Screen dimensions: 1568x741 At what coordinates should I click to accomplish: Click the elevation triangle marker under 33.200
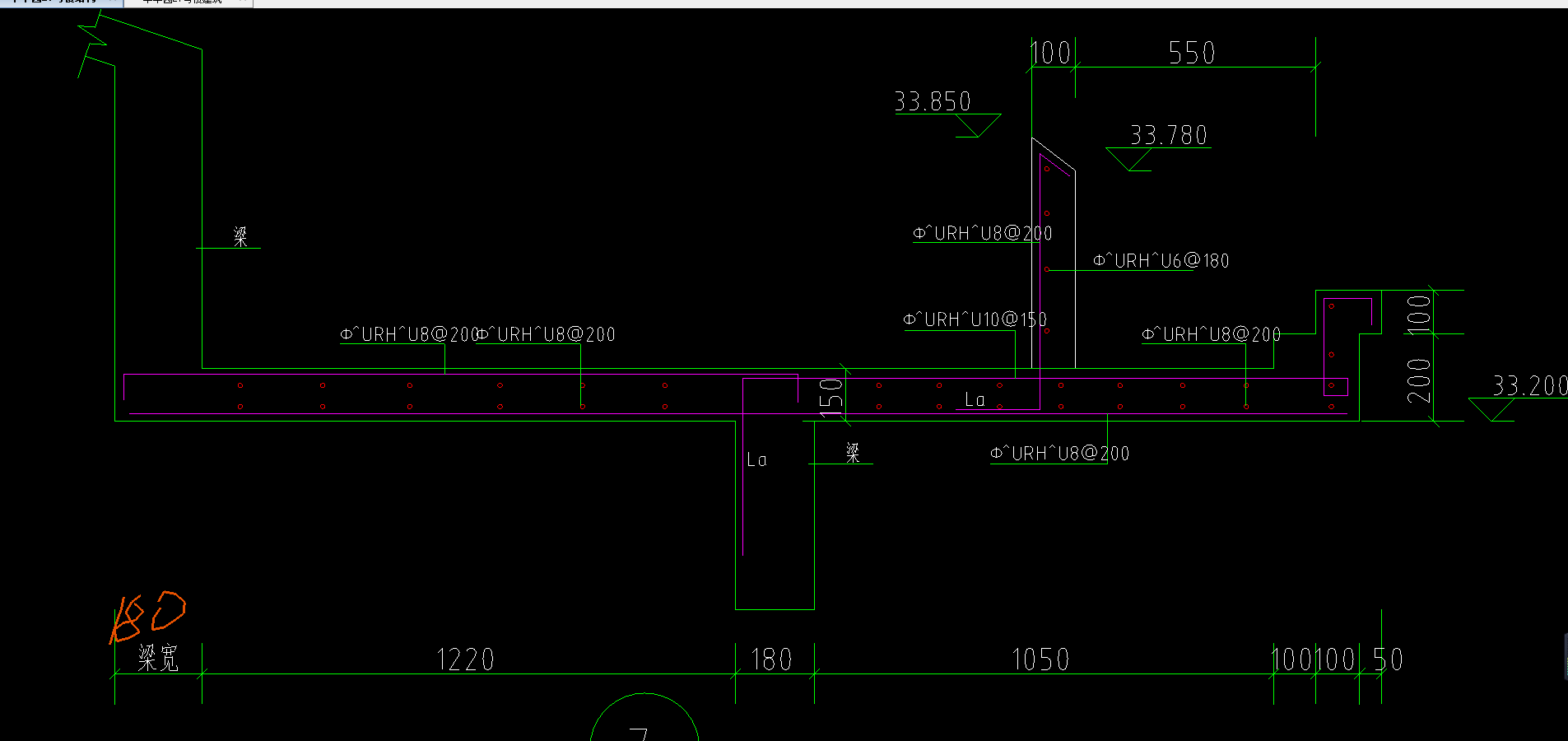click(1491, 410)
